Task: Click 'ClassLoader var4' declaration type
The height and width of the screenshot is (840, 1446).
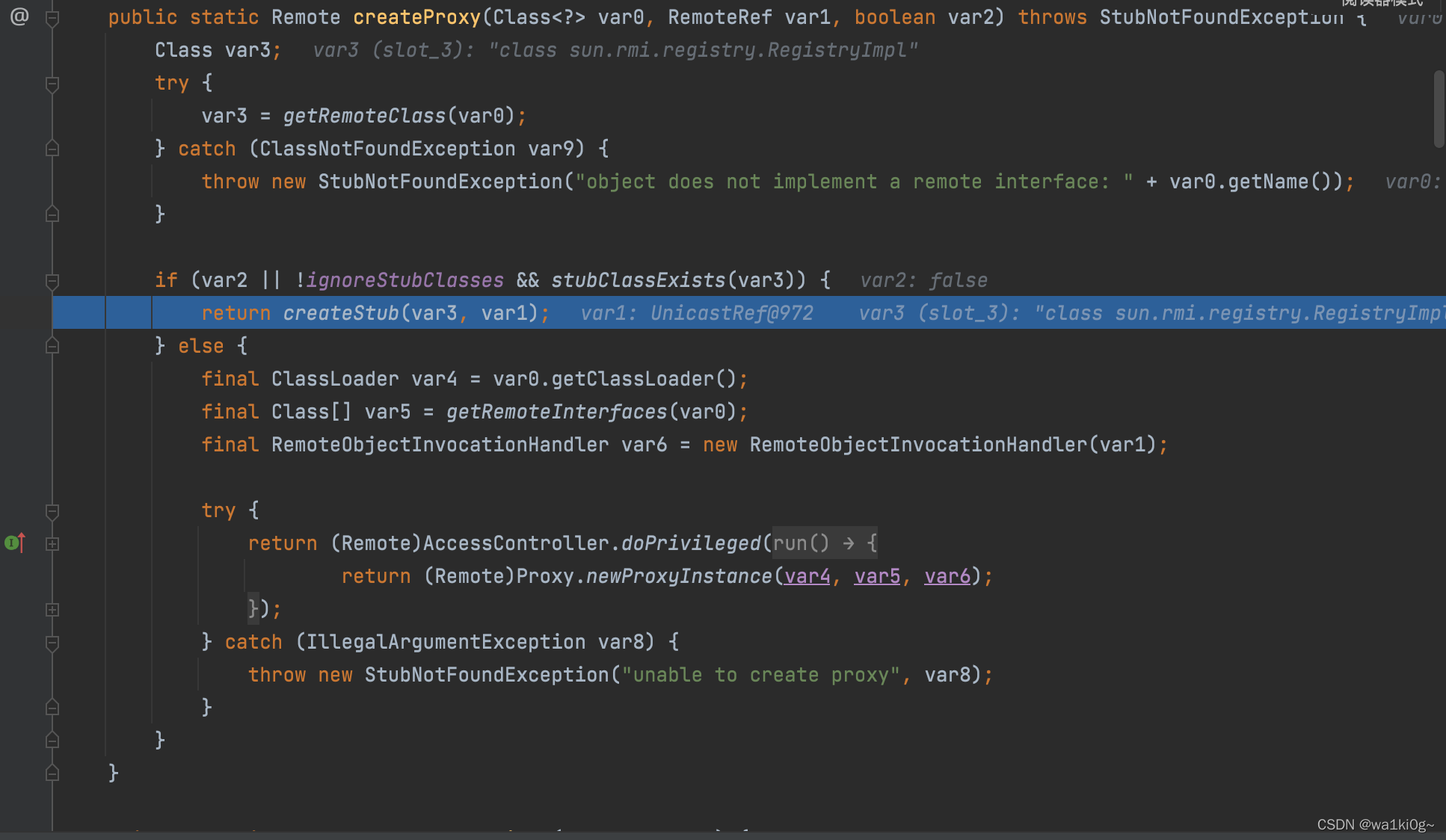Action: coord(335,379)
